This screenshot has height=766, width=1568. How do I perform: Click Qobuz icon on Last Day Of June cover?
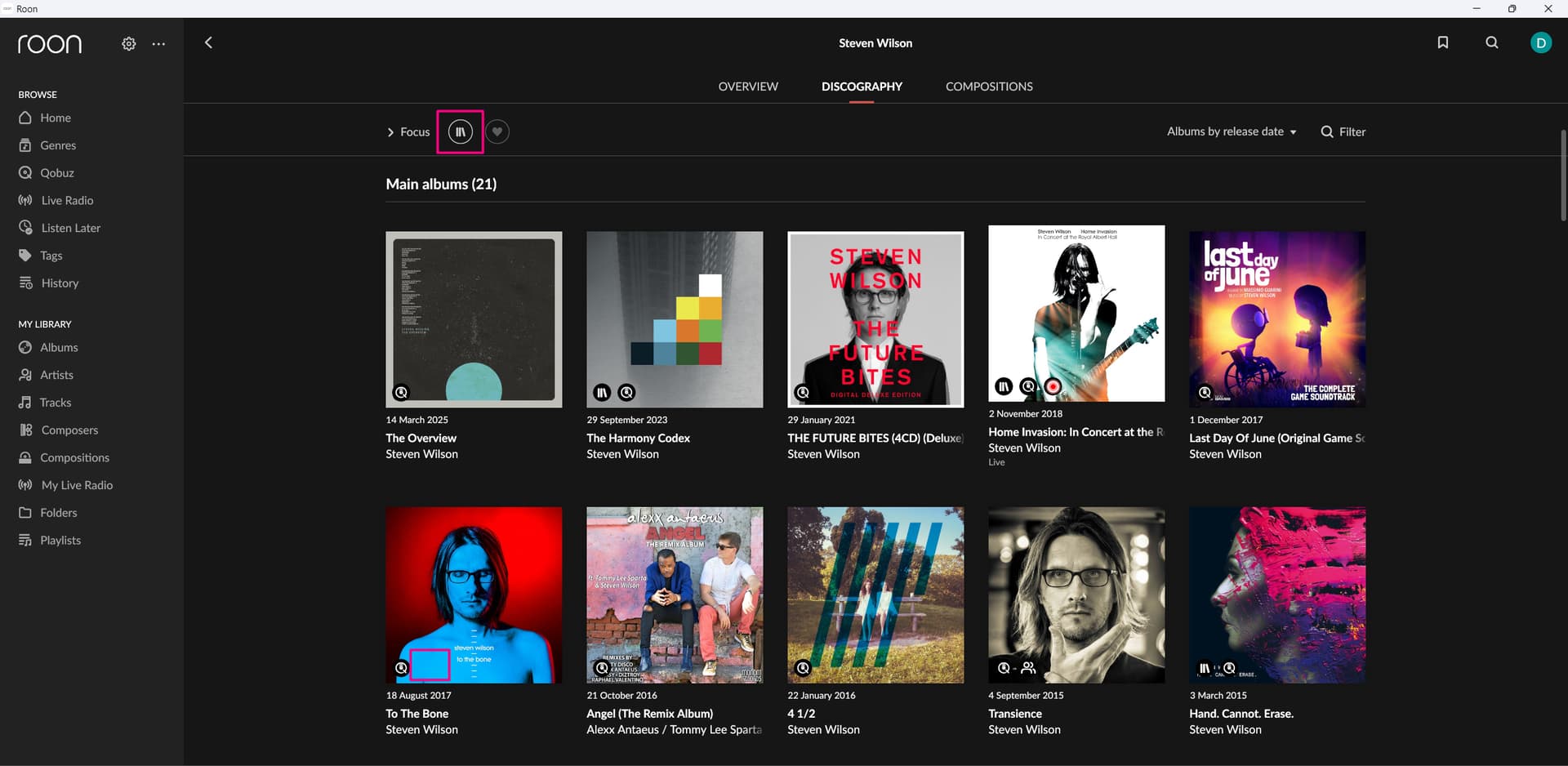(1205, 393)
